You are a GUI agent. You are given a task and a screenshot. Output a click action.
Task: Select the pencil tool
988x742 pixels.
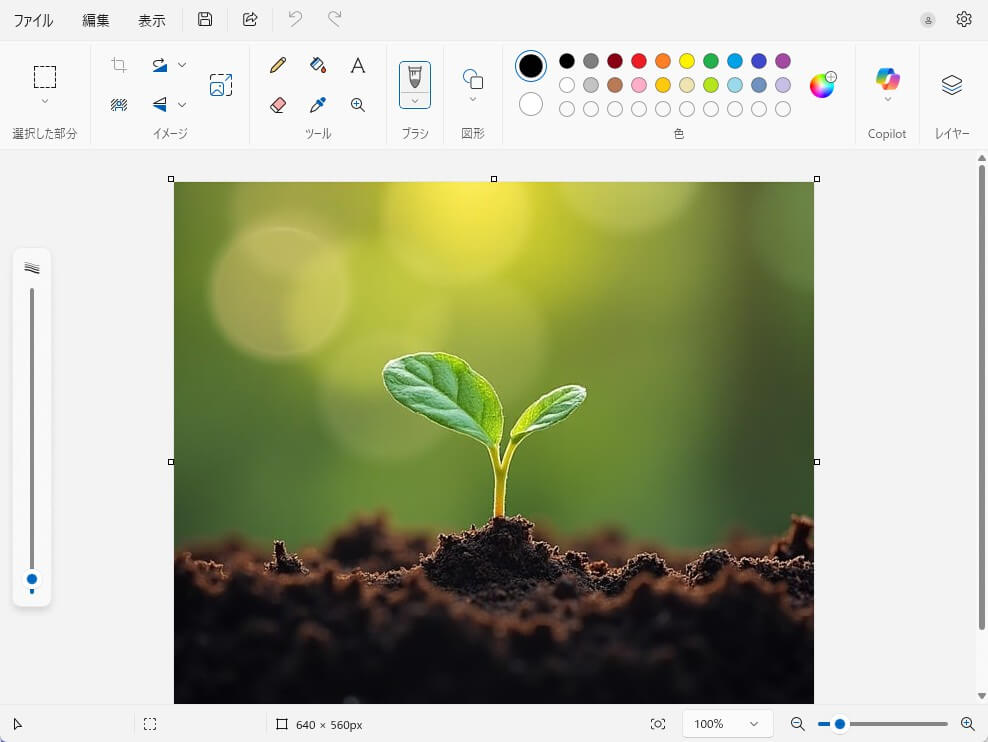click(x=278, y=65)
